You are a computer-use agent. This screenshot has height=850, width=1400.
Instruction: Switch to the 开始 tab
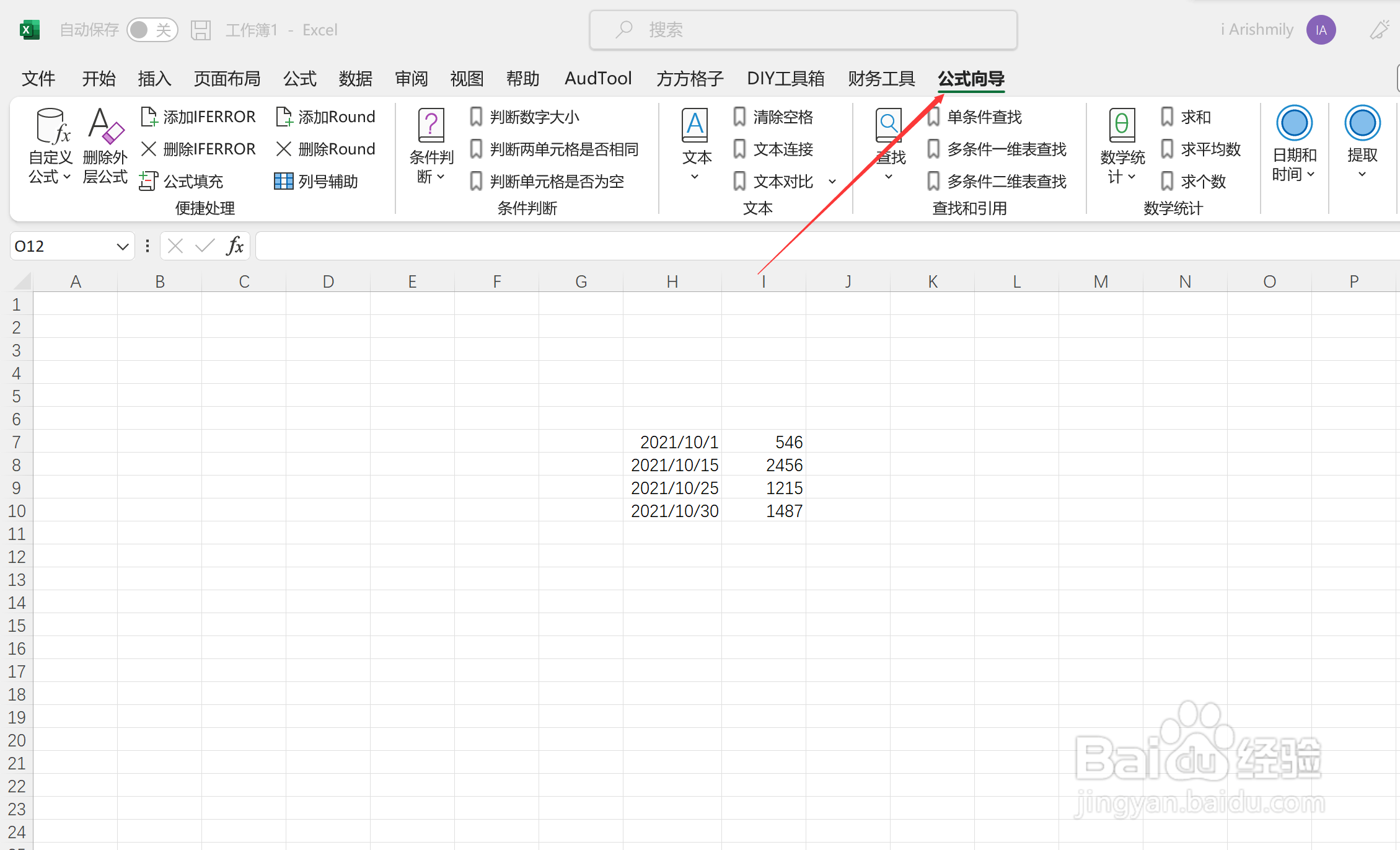click(99, 79)
